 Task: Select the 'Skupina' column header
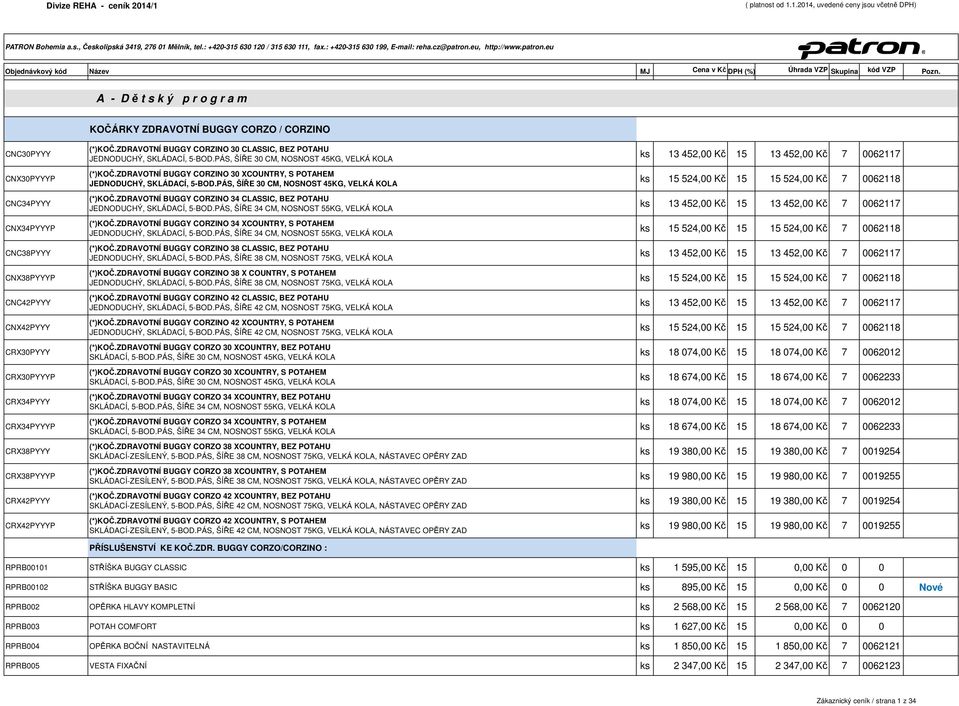point(844,72)
